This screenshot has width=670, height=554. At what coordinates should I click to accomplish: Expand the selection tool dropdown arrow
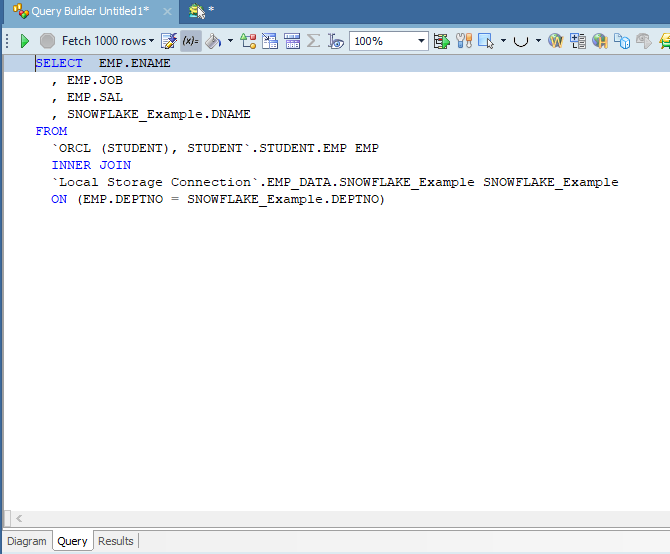503,41
